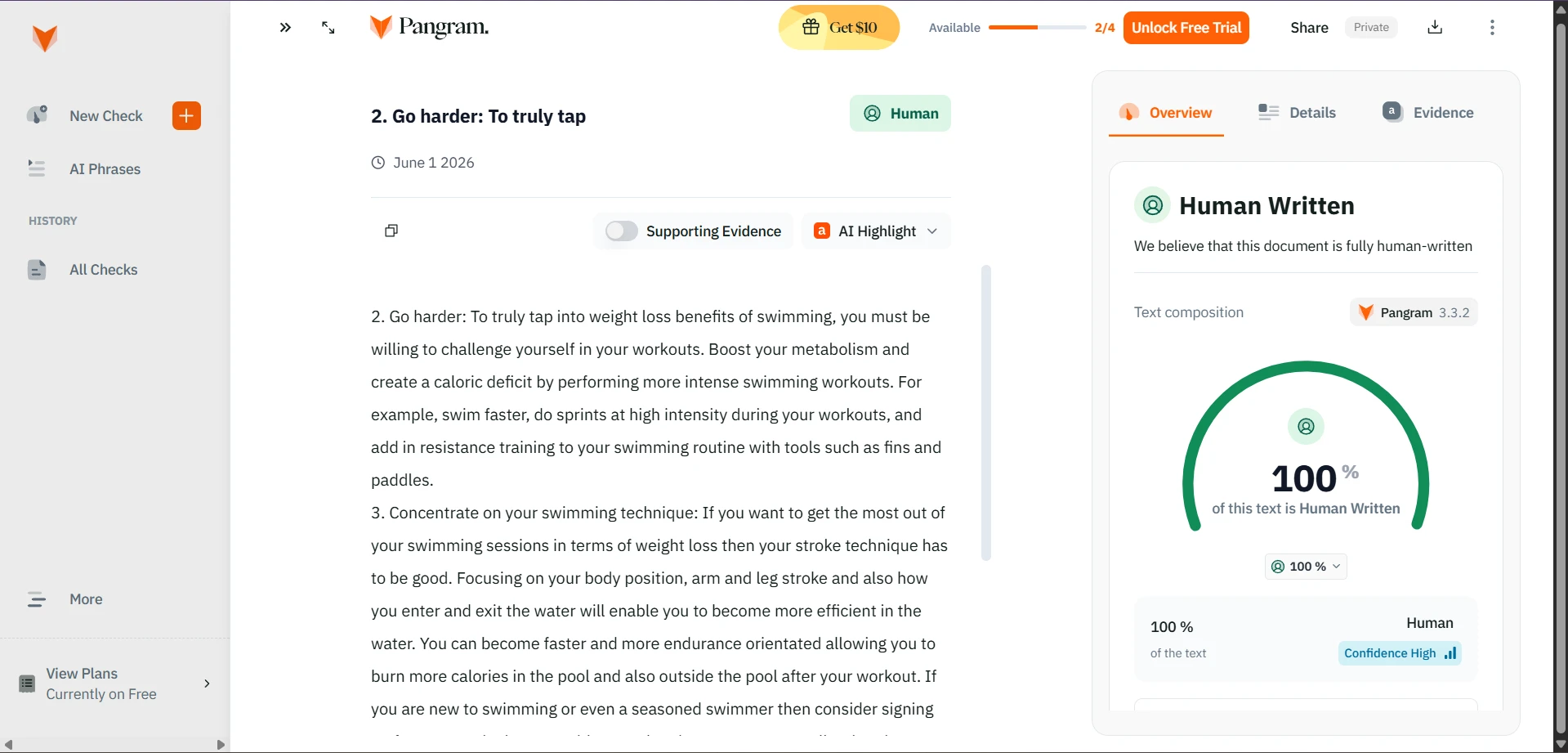The height and width of the screenshot is (753, 1568).
Task: Open AI Phrases in the sidebar
Action: tap(105, 169)
